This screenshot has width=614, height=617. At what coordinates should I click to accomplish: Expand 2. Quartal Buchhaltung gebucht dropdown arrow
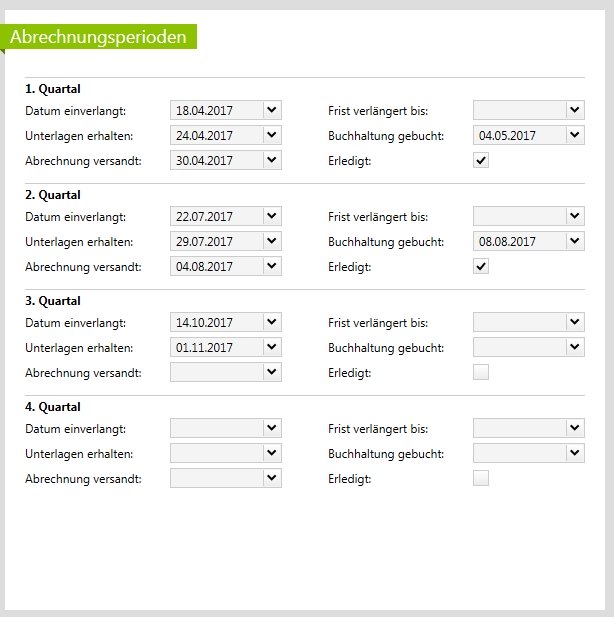point(575,241)
